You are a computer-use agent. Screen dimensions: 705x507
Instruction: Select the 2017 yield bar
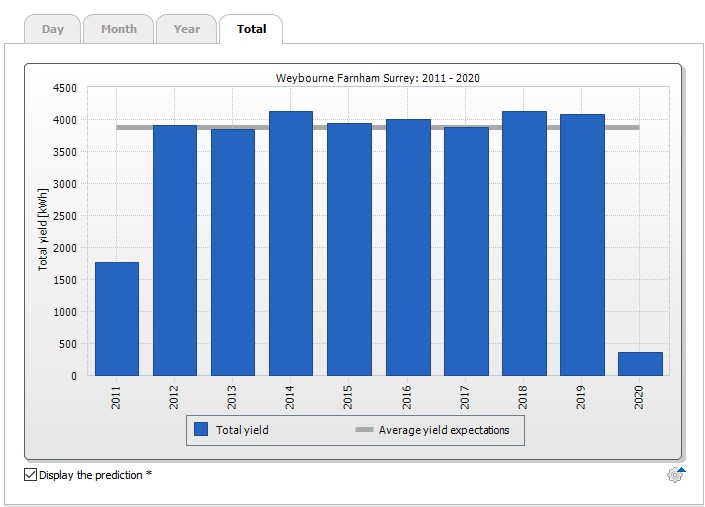[466, 251]
